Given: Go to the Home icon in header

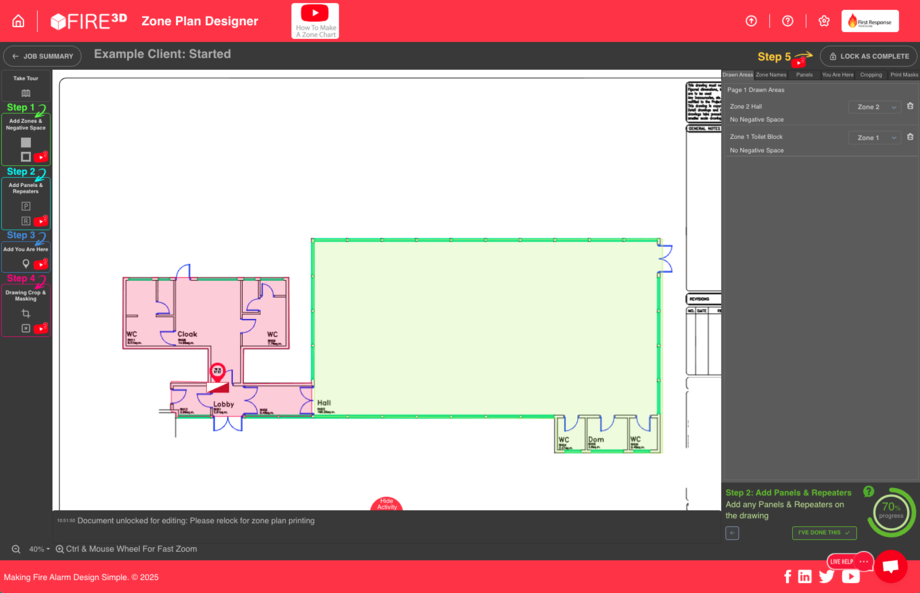Looking at the screenshot, I should 18,21.
